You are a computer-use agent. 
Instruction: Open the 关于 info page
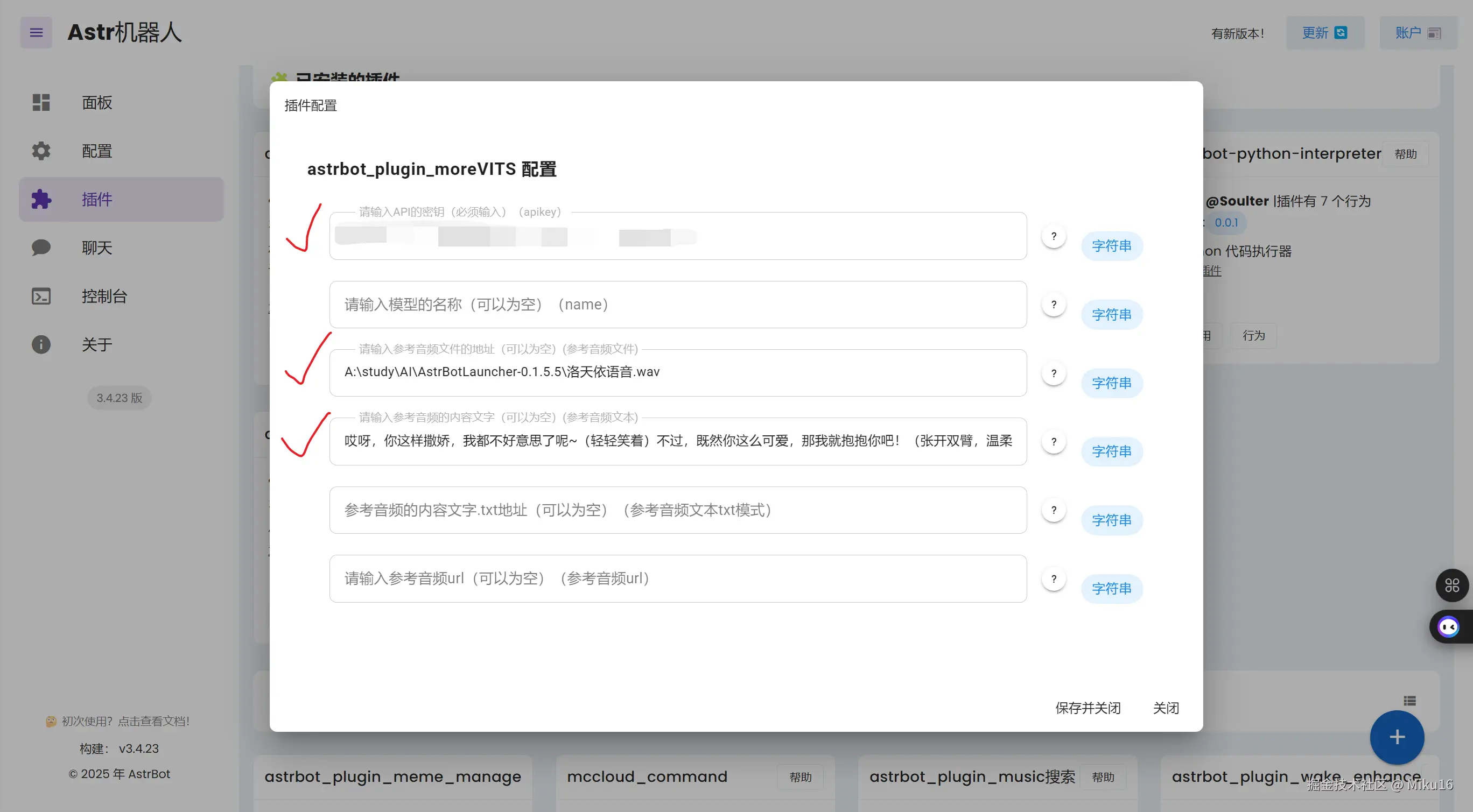tap(96, 344)
